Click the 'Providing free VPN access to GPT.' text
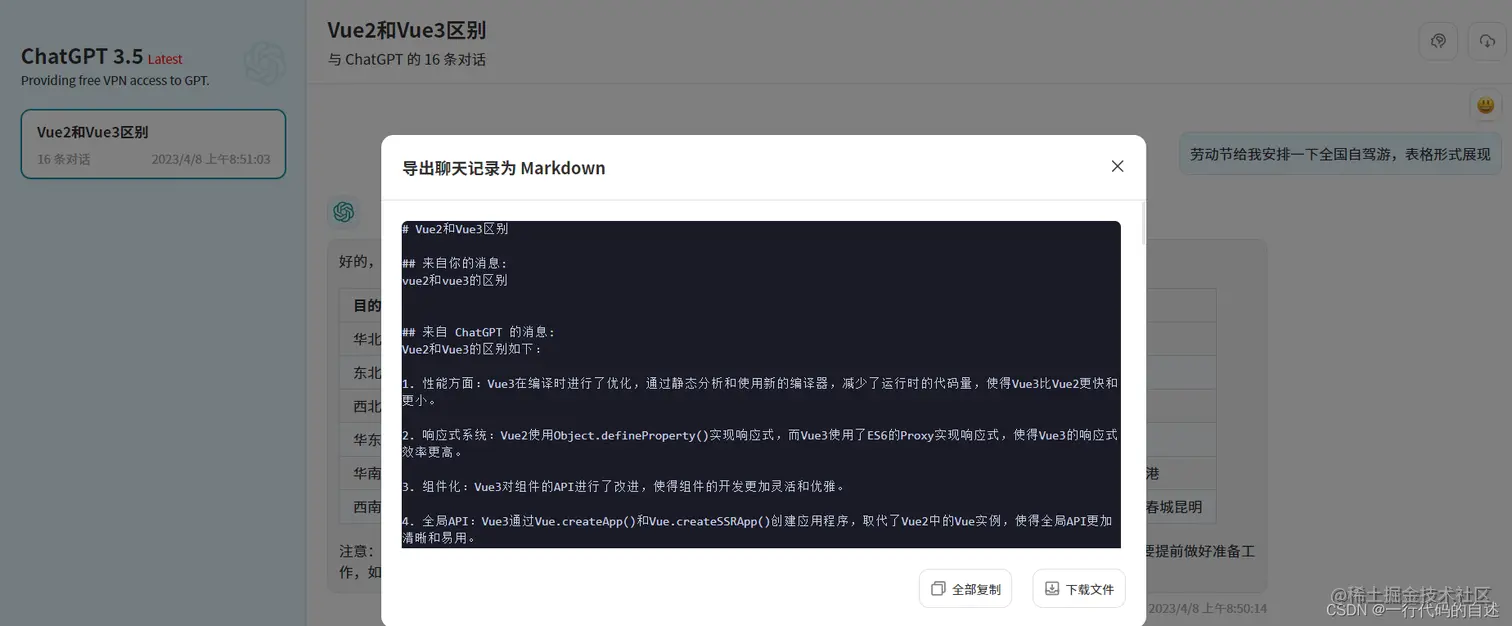 coord(115,80)
